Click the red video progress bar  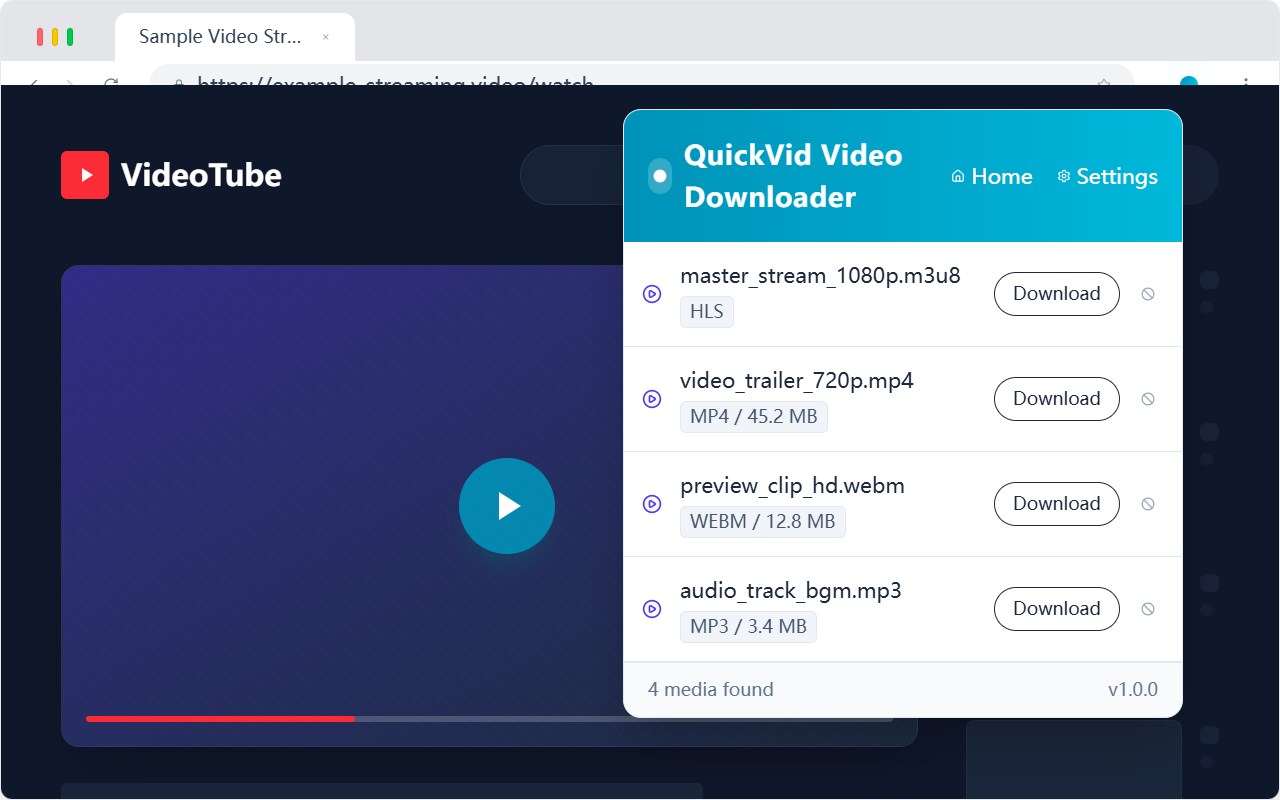pyautogui.click(x=220, y=718)
